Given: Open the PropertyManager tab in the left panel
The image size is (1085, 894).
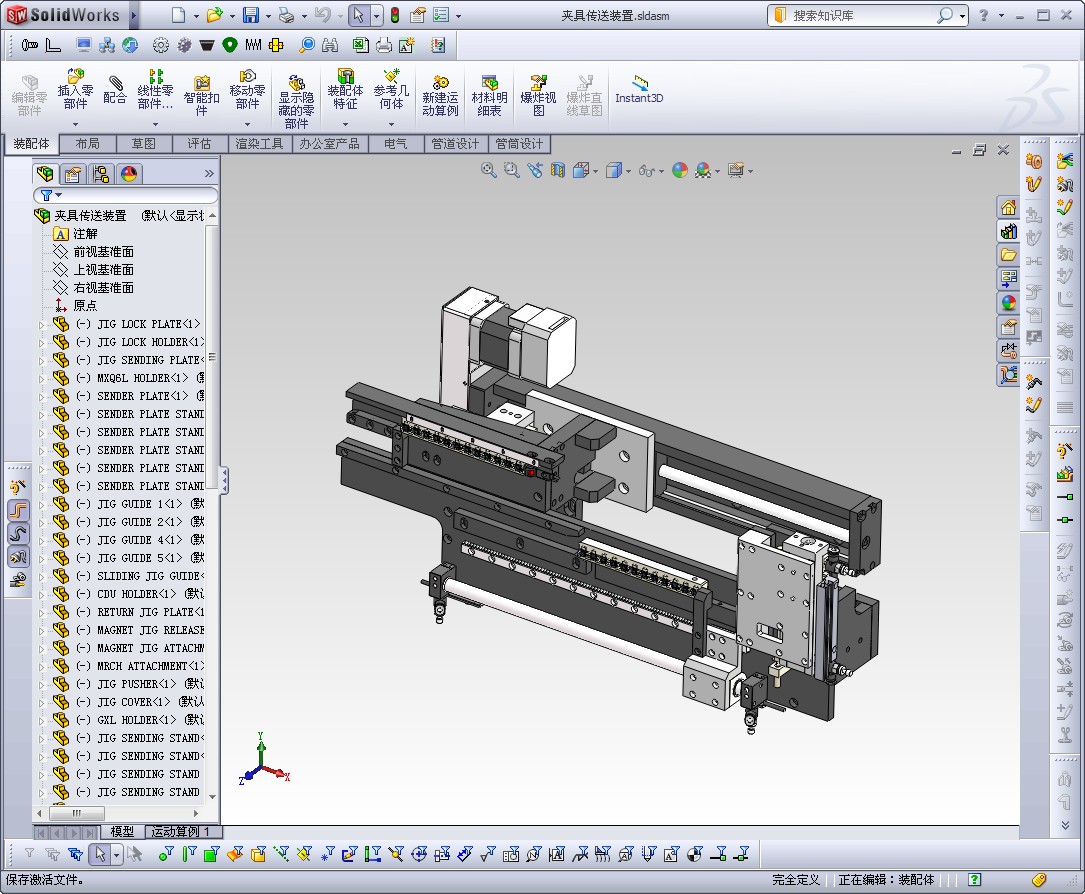Looking at the screenshot, I should tap(73, 174).
